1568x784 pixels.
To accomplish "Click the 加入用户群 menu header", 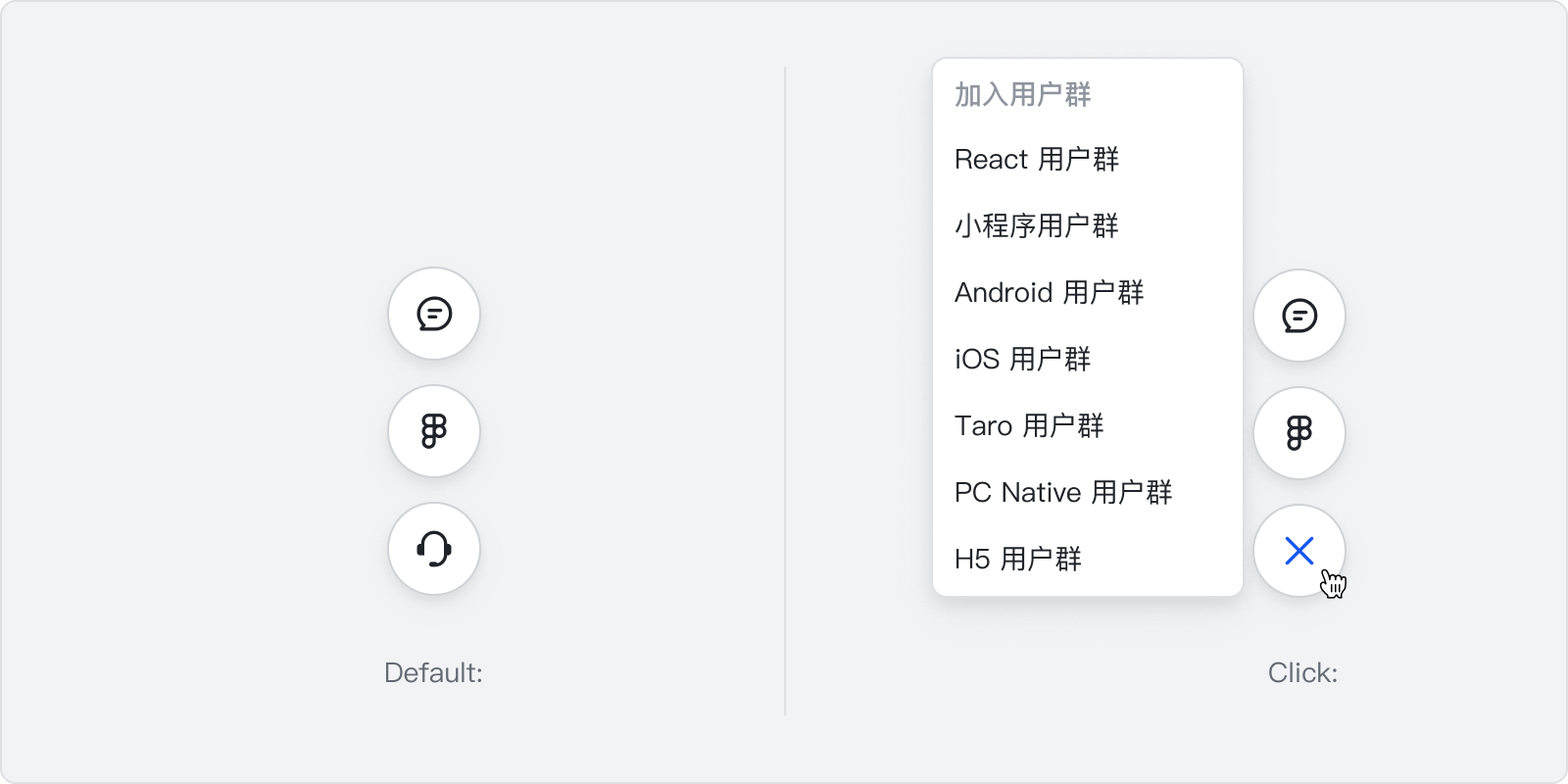I will coord(1022,94).
